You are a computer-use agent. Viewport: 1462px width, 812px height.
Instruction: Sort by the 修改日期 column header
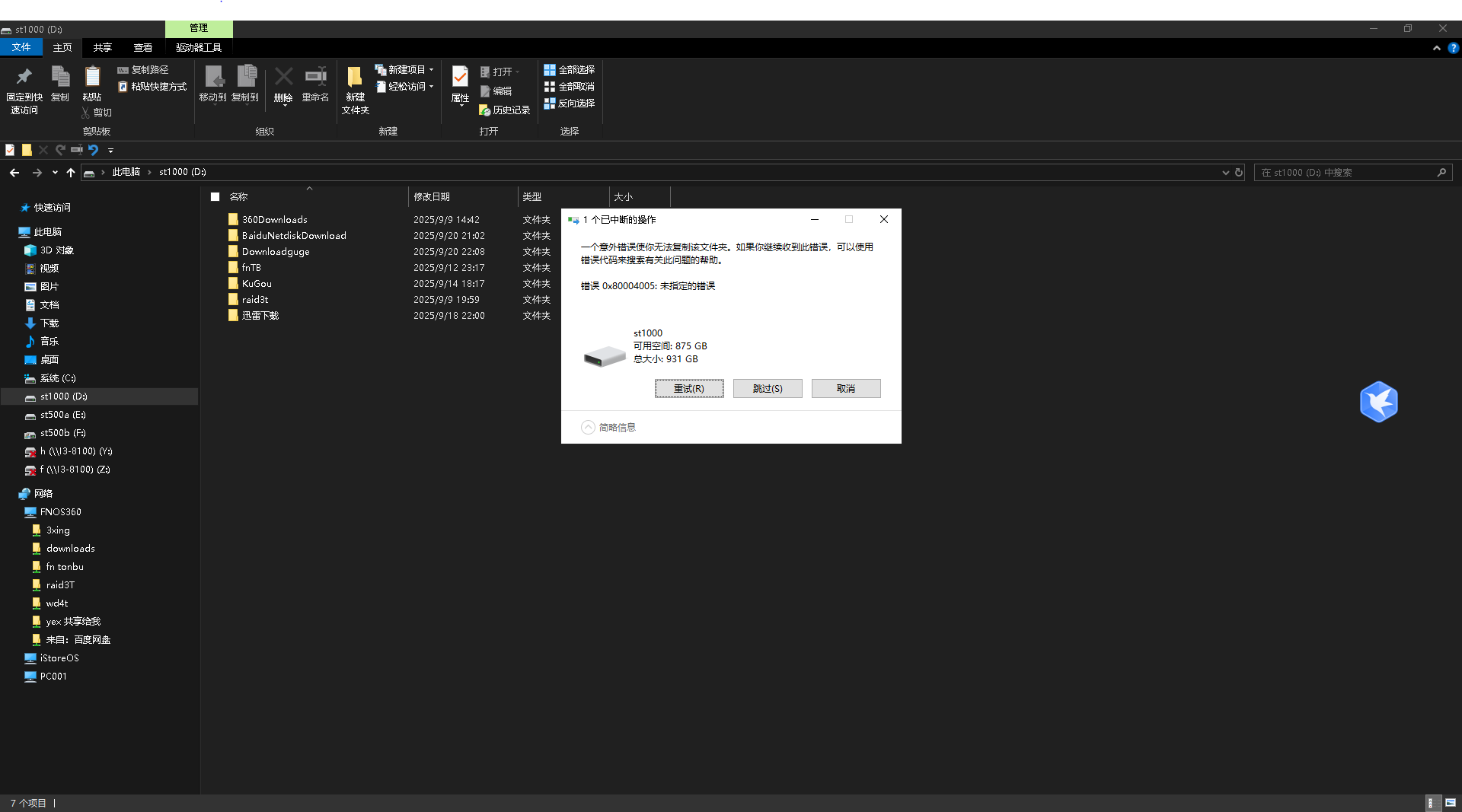click(x=463, y=197)
